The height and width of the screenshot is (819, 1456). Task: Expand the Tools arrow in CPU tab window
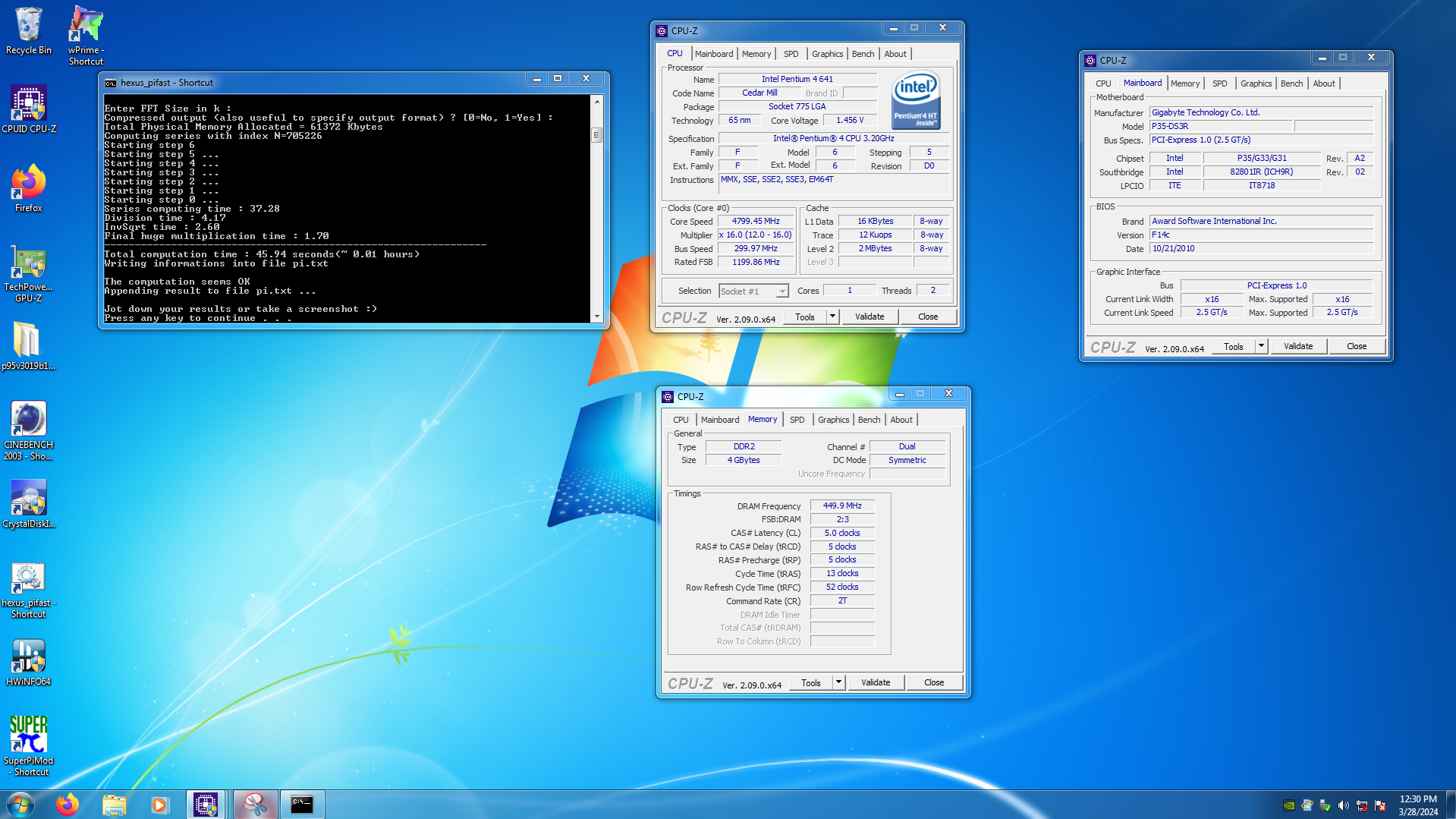(832, 317)
